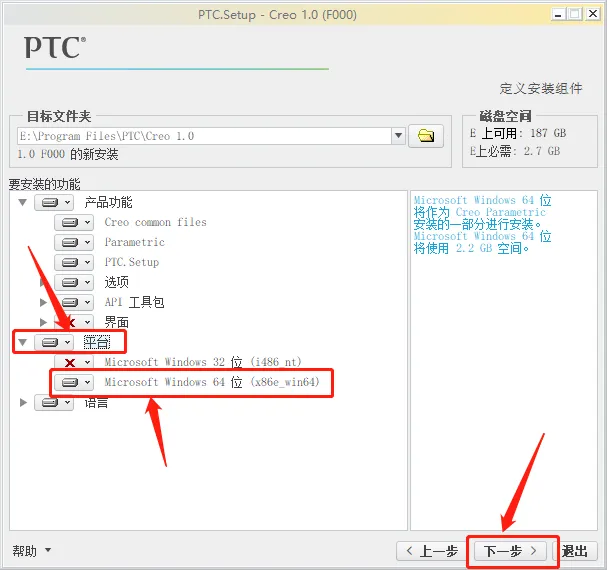Select the PTC.Setup feature row
The width and height of the screenshot is (607, 570).
coord(132,262)
